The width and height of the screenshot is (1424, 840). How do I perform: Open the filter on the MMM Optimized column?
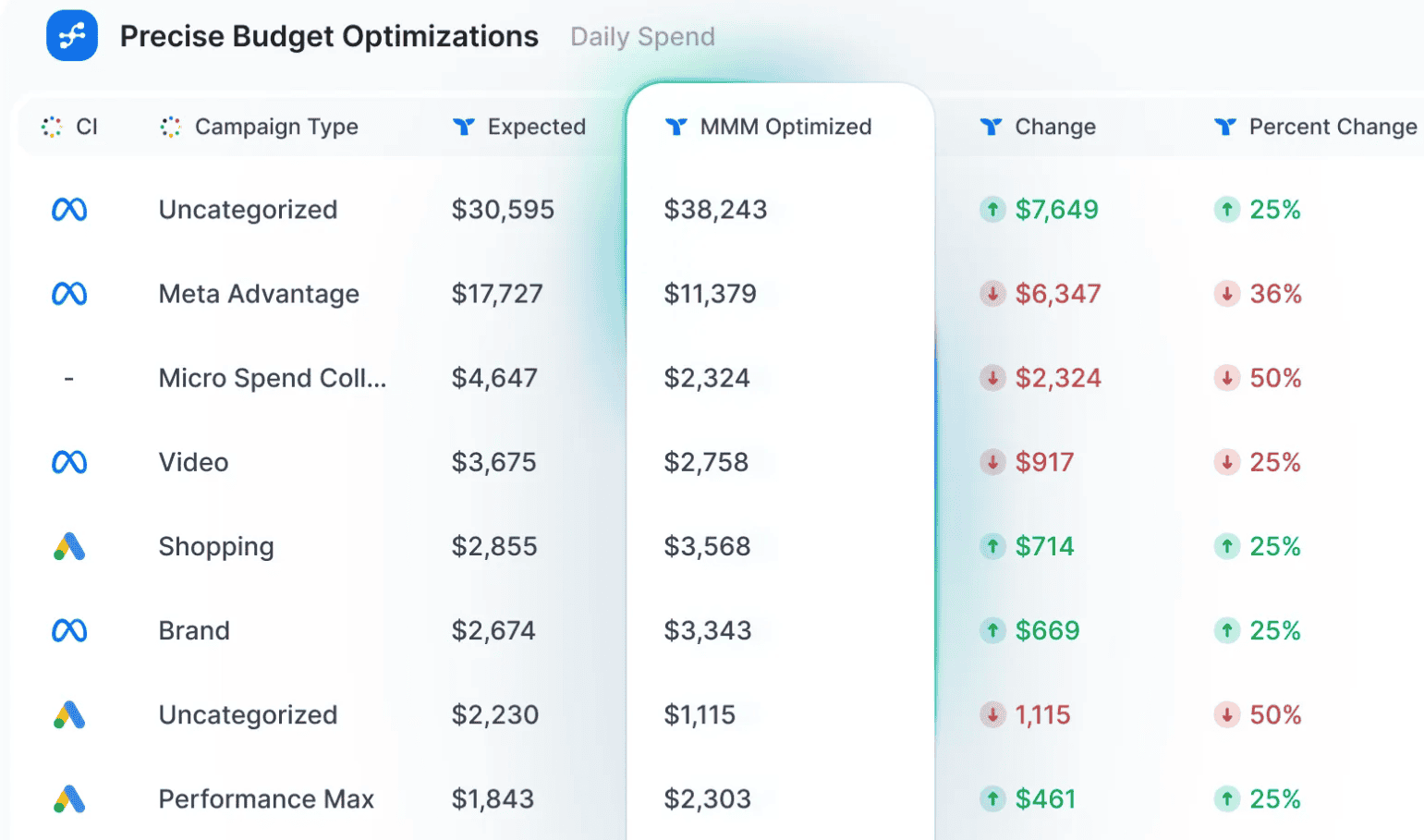click(678, 127)
